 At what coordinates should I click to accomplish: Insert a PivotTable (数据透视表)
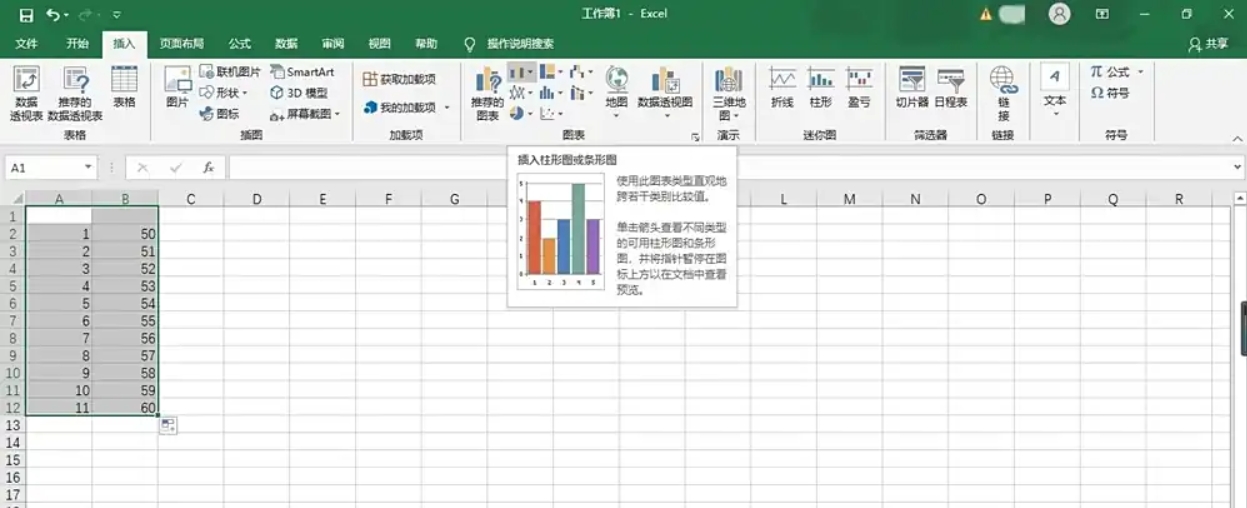[x=26, y=94]
